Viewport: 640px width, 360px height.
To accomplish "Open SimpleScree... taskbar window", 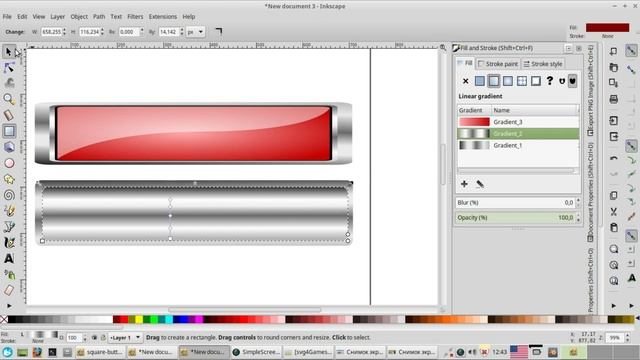I will pyautogui.click(x=257, y=352).
